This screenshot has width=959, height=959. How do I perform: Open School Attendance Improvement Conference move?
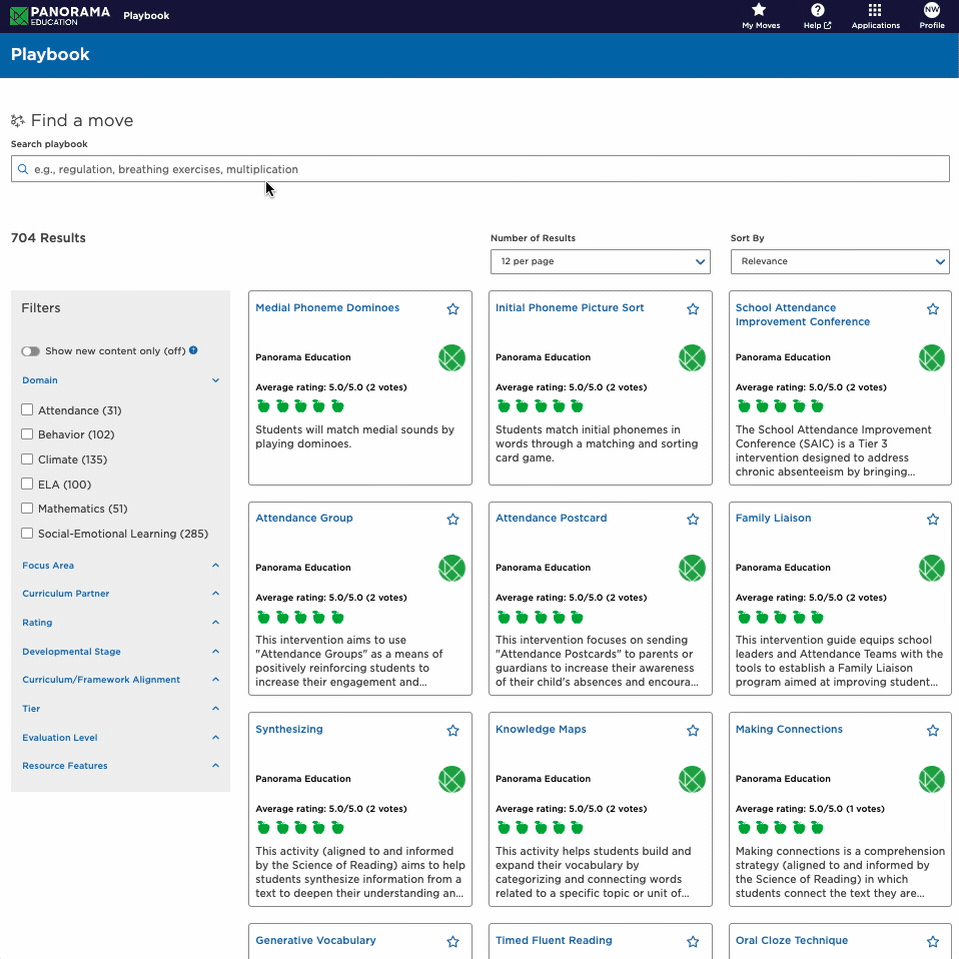click(x=802, y=314)
